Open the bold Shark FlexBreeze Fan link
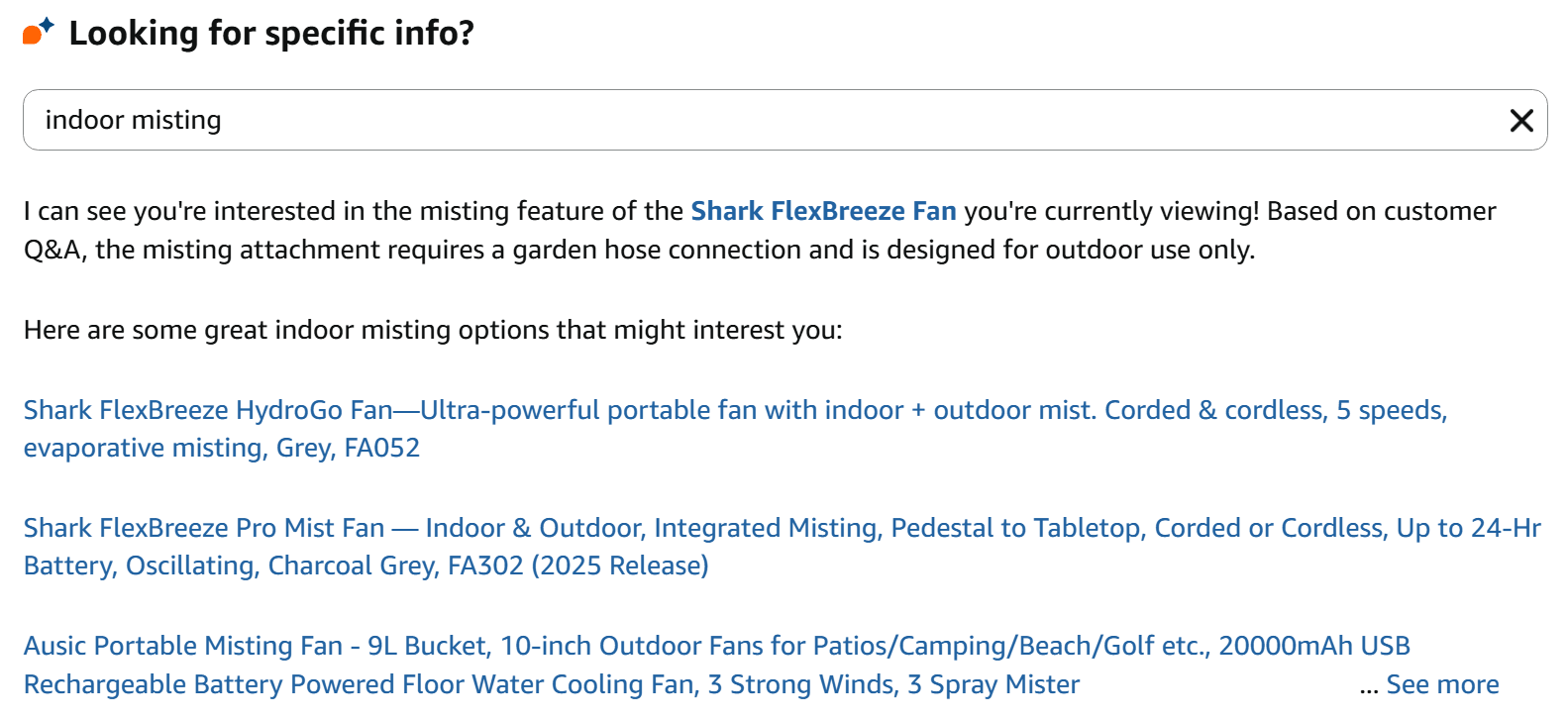Image resolution: width=1568 pixels, height=720 pixels. point(823,211)
